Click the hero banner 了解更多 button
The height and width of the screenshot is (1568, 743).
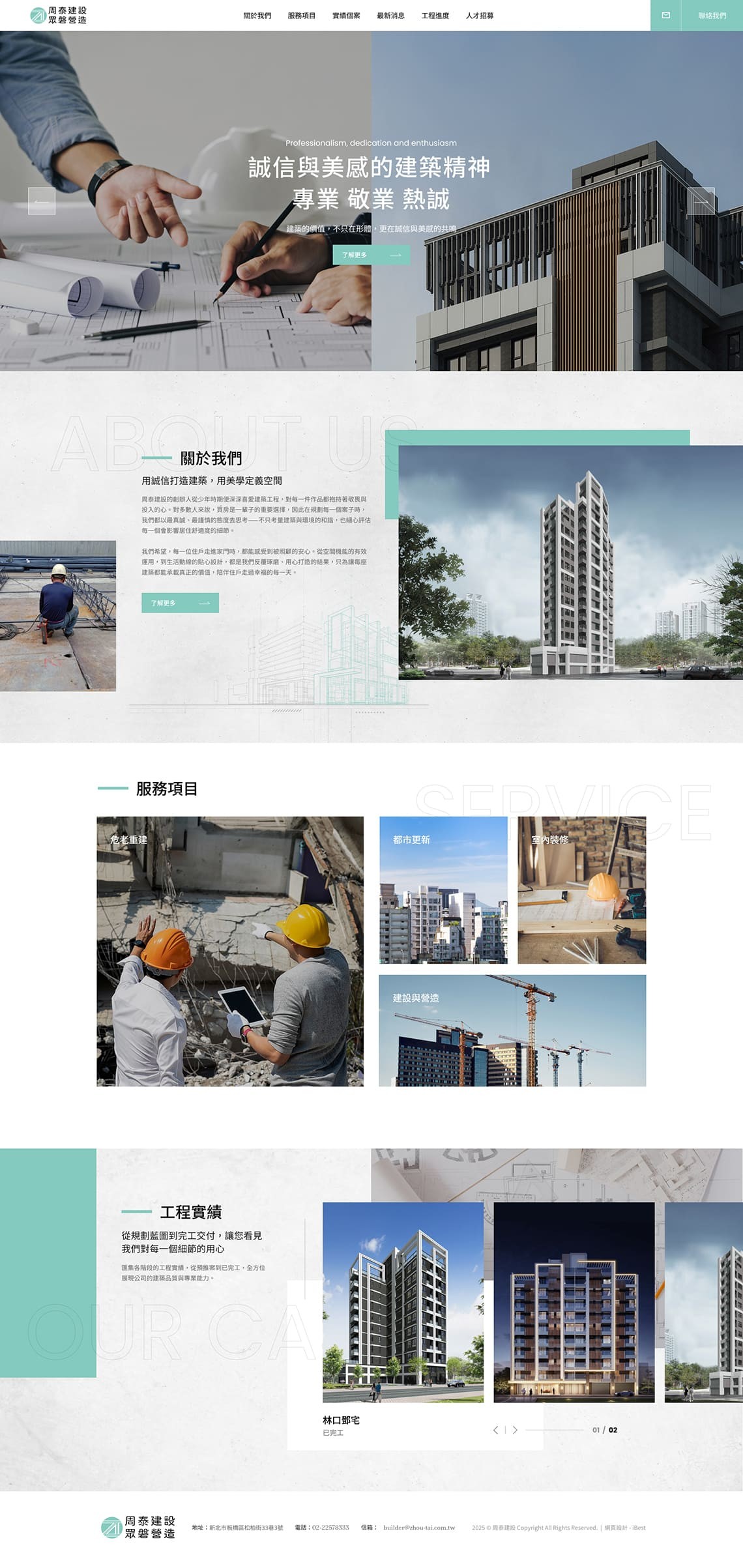point(371,255)
